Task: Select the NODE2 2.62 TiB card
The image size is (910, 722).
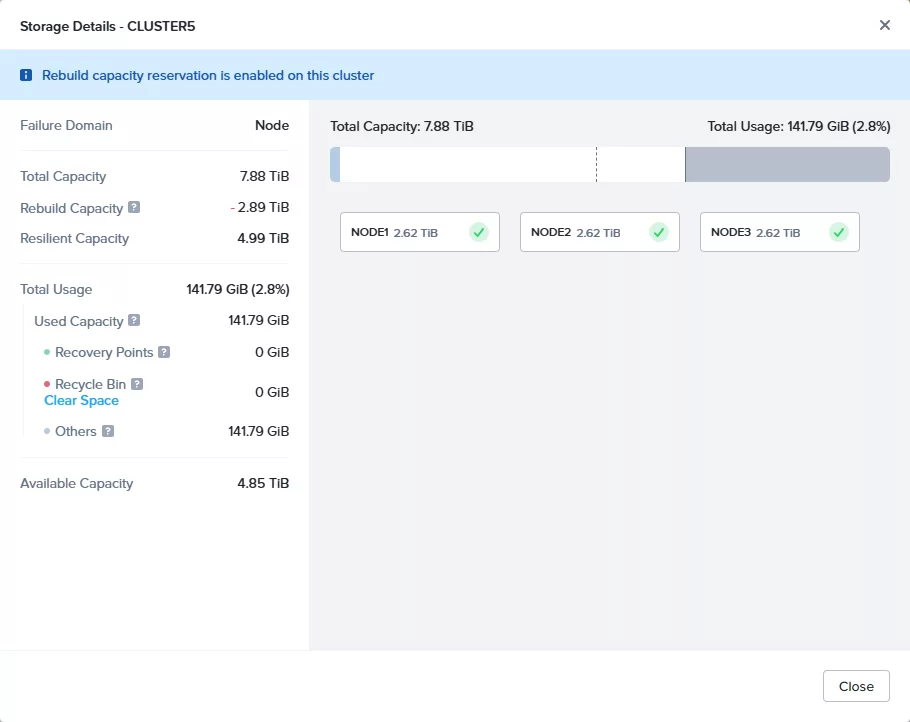Action: tap(599, 232)
